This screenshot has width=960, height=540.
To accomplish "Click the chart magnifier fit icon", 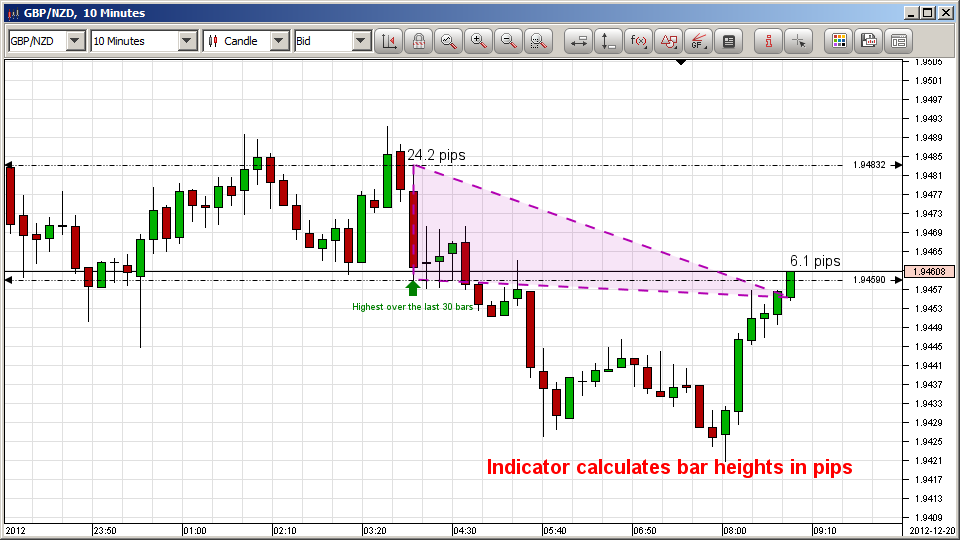I will coord(449,41).
